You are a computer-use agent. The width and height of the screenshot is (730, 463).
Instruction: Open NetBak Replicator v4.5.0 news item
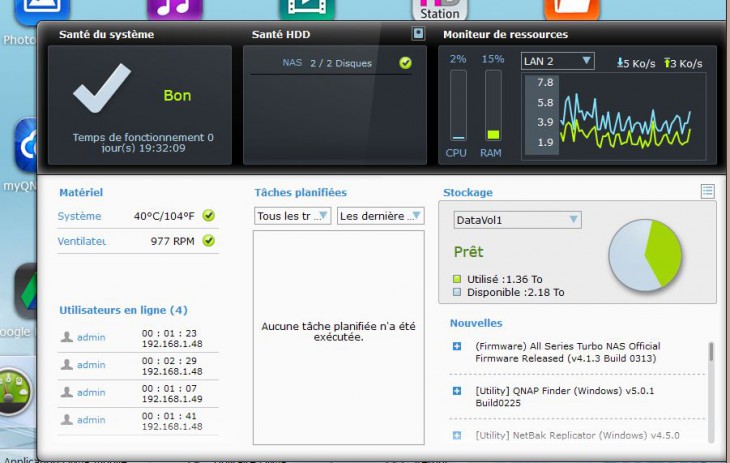[577, 435]
